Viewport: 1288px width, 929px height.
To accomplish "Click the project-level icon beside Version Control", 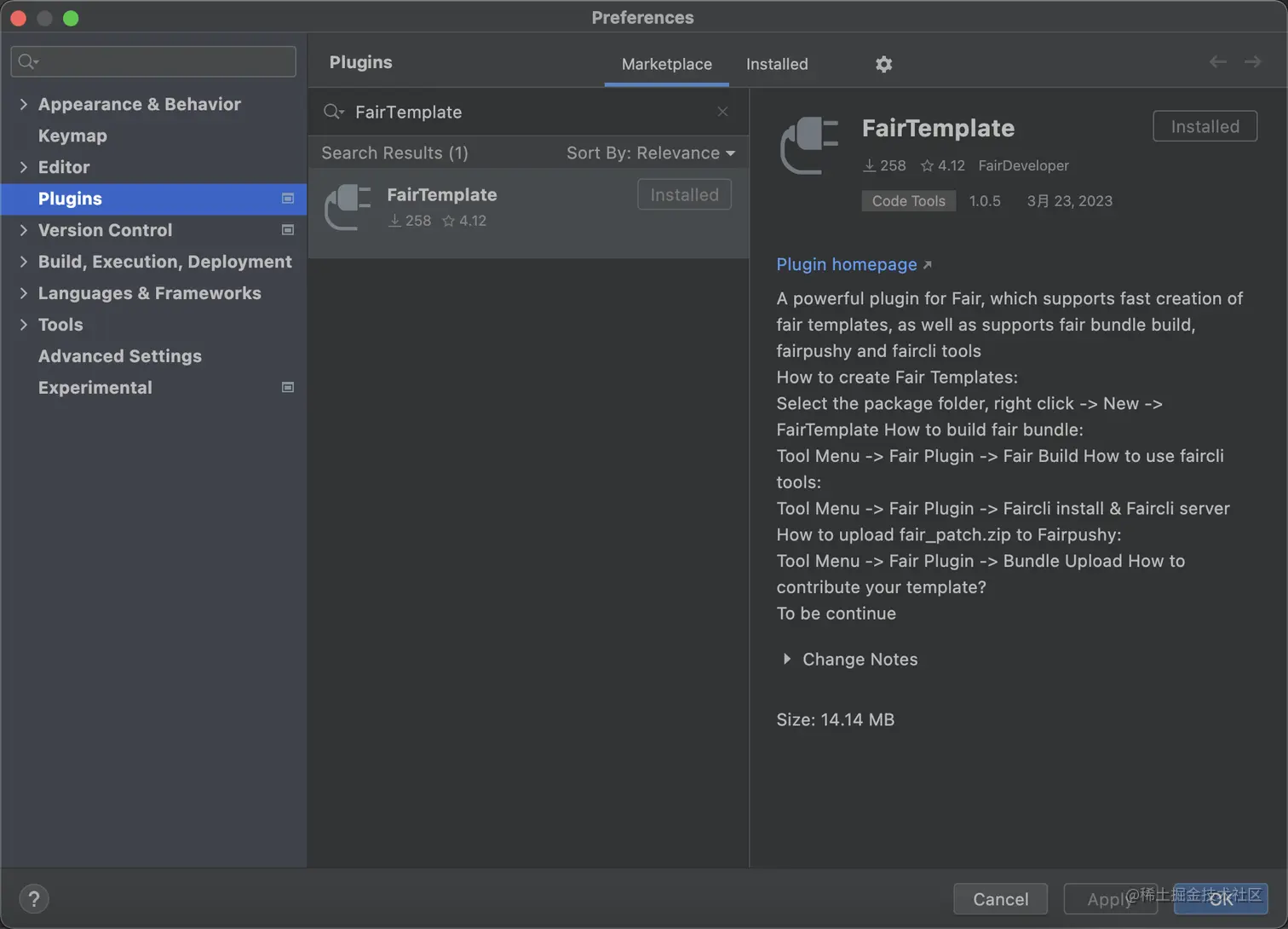I will tap(288, 230).
